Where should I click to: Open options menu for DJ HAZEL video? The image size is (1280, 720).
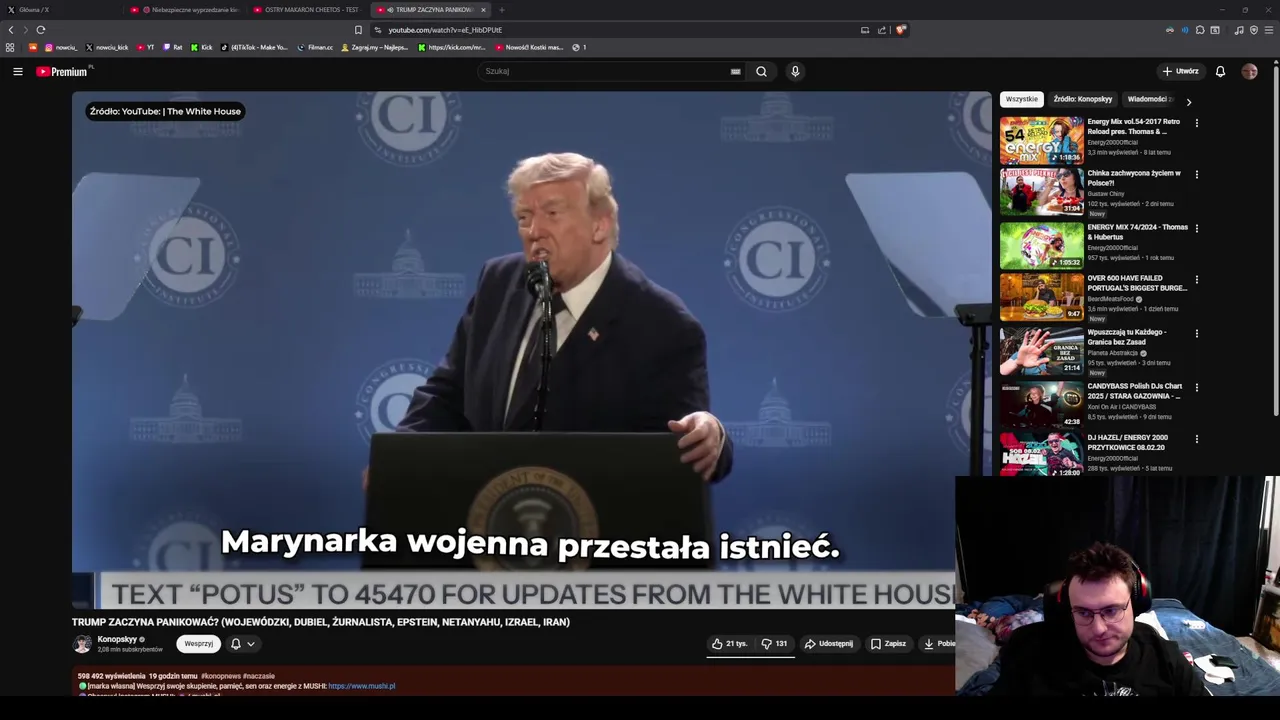tap(1196, 439)
